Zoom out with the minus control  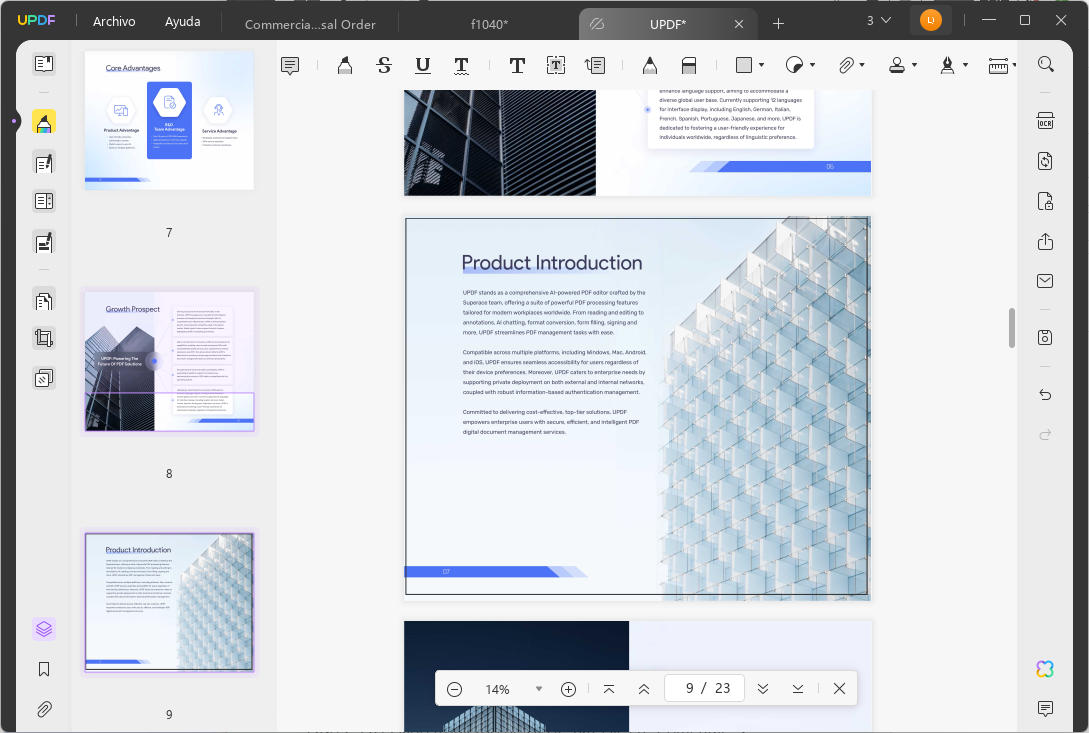(454, 689)
